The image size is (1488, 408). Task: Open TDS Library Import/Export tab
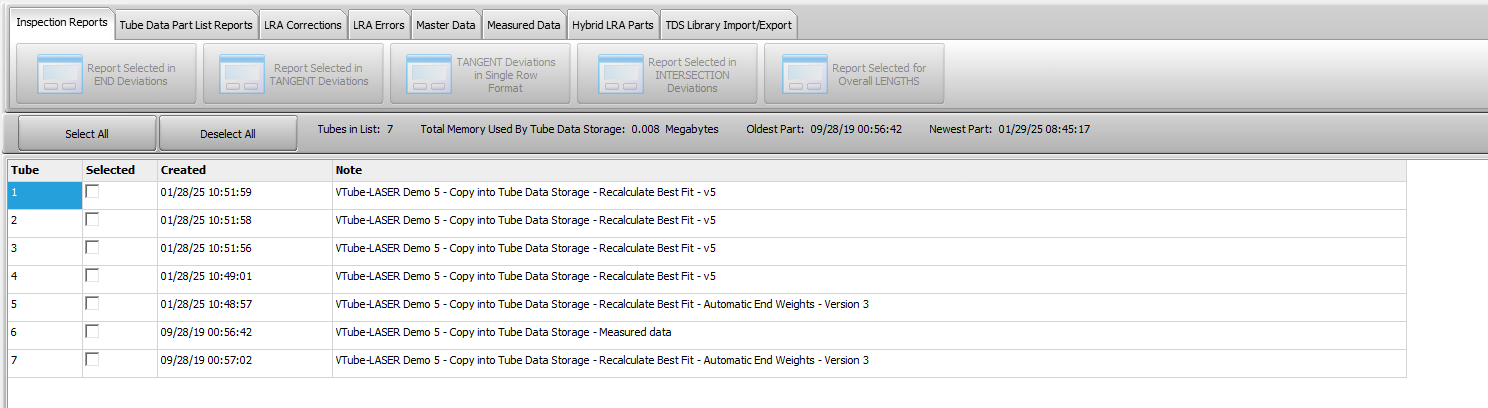click(729, 25)
